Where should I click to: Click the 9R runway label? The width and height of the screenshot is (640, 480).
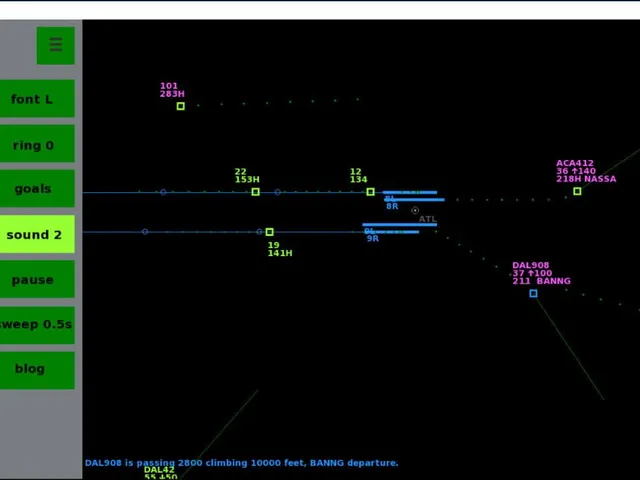(373, 238)
